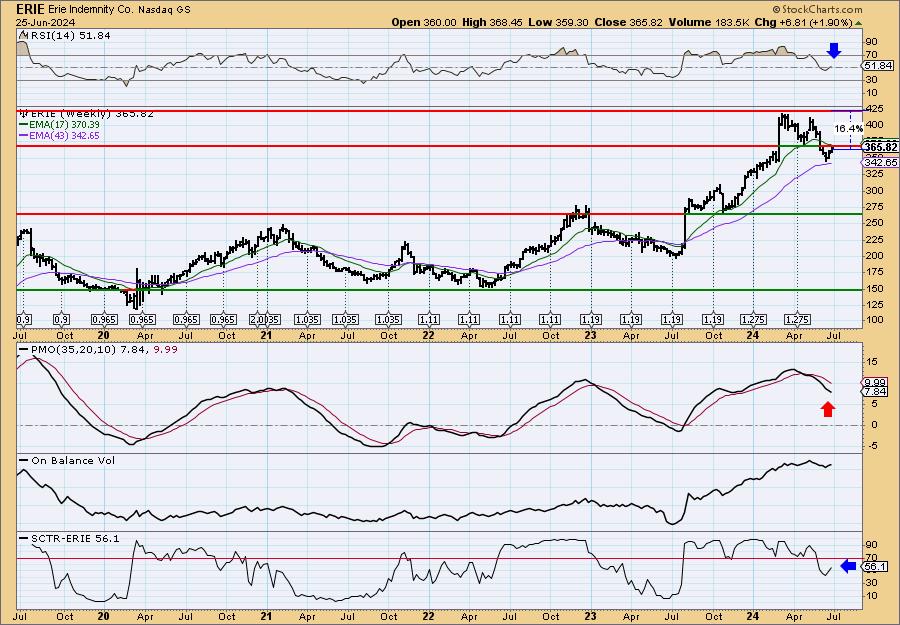Click the -5 label on the PMO axis
The height and width of the screenshot is (625, 900).
(871, 445)
